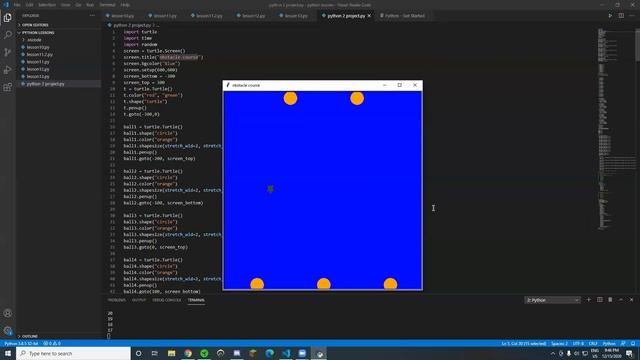Change language mode Python in status bar

pyautogui.click(x=609, y=343)
